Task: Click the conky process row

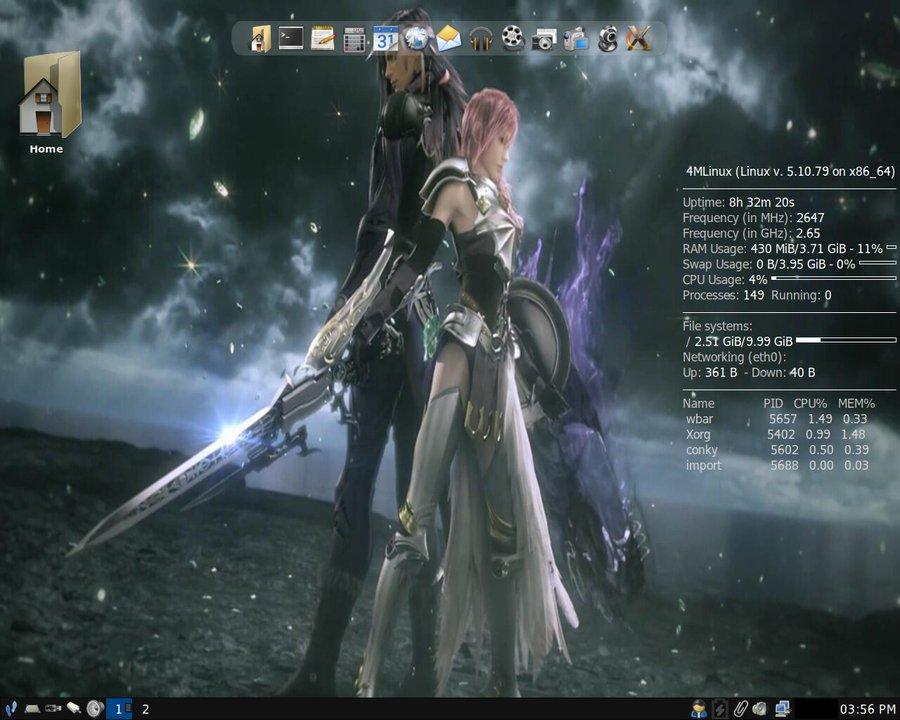Action: 776,450
